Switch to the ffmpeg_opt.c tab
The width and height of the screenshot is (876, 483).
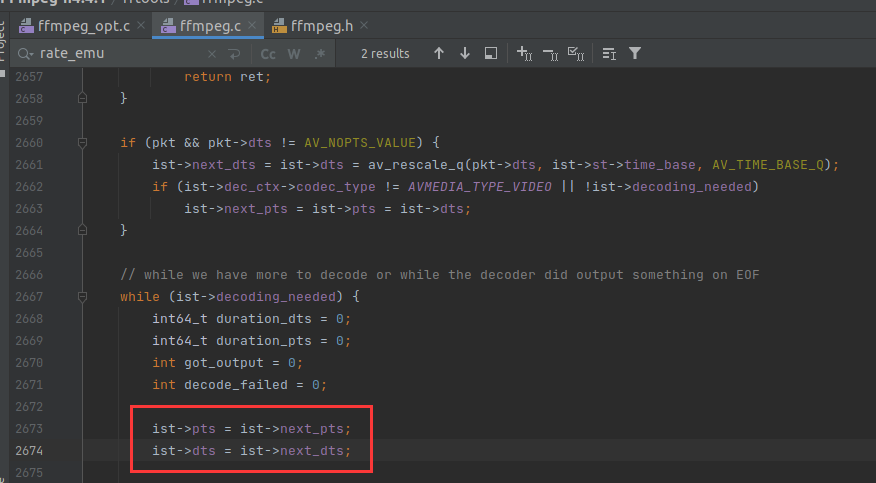pyautogui.click(x=76, y=25)
